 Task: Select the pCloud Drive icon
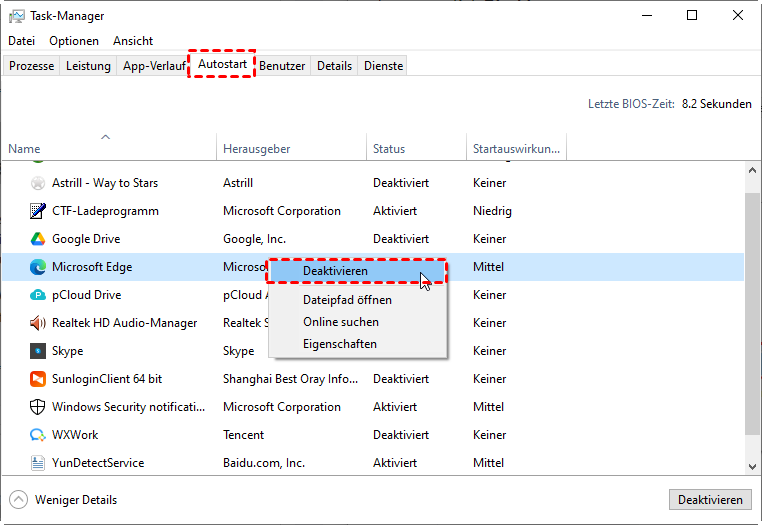point(37,295)
